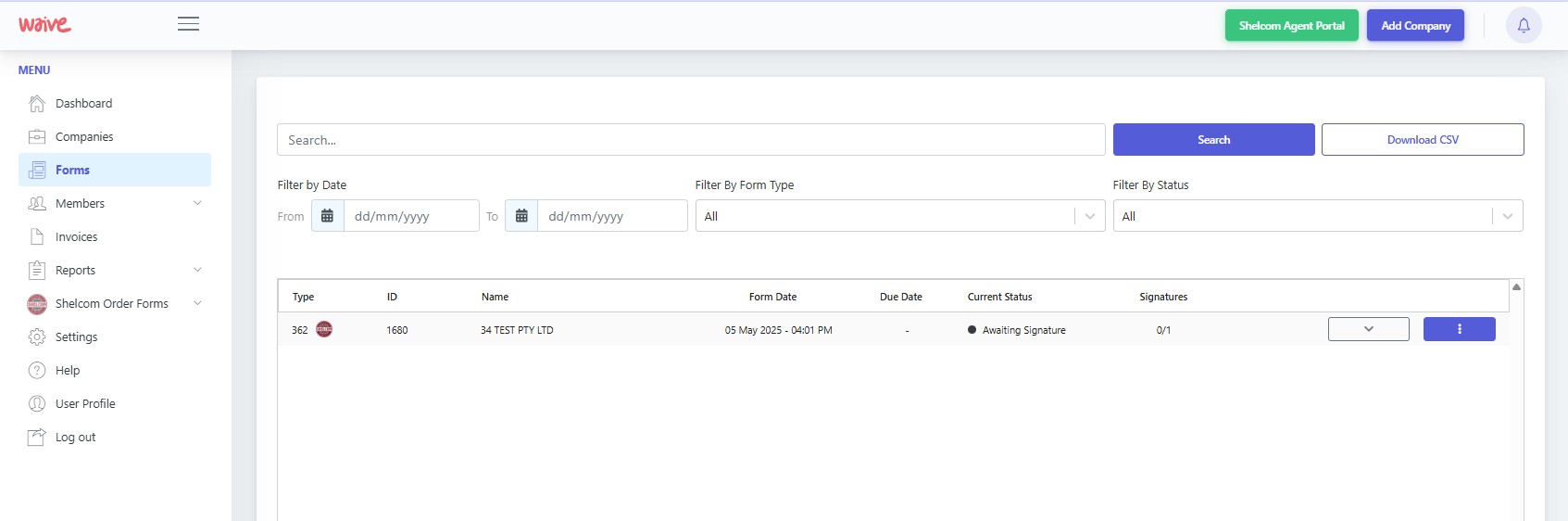1568x521 pixels.
Task: Click the Download CSV button
Action: (x=1422, y=140)
